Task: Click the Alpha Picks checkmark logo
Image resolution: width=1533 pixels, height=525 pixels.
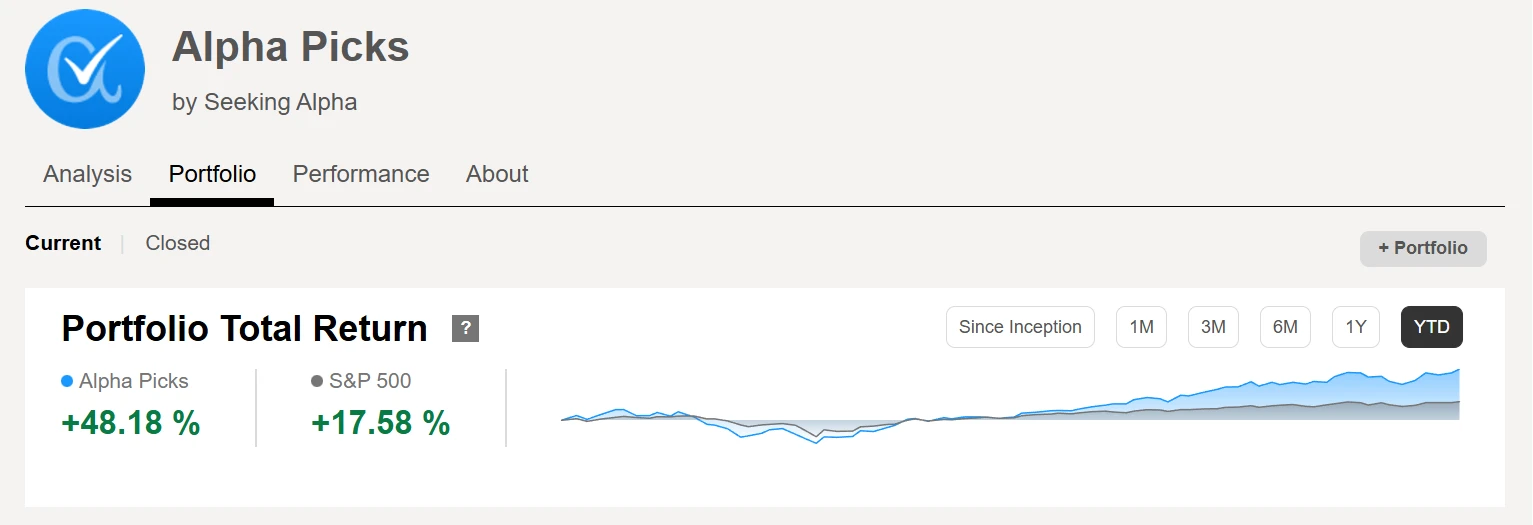Action: (85, 69)
